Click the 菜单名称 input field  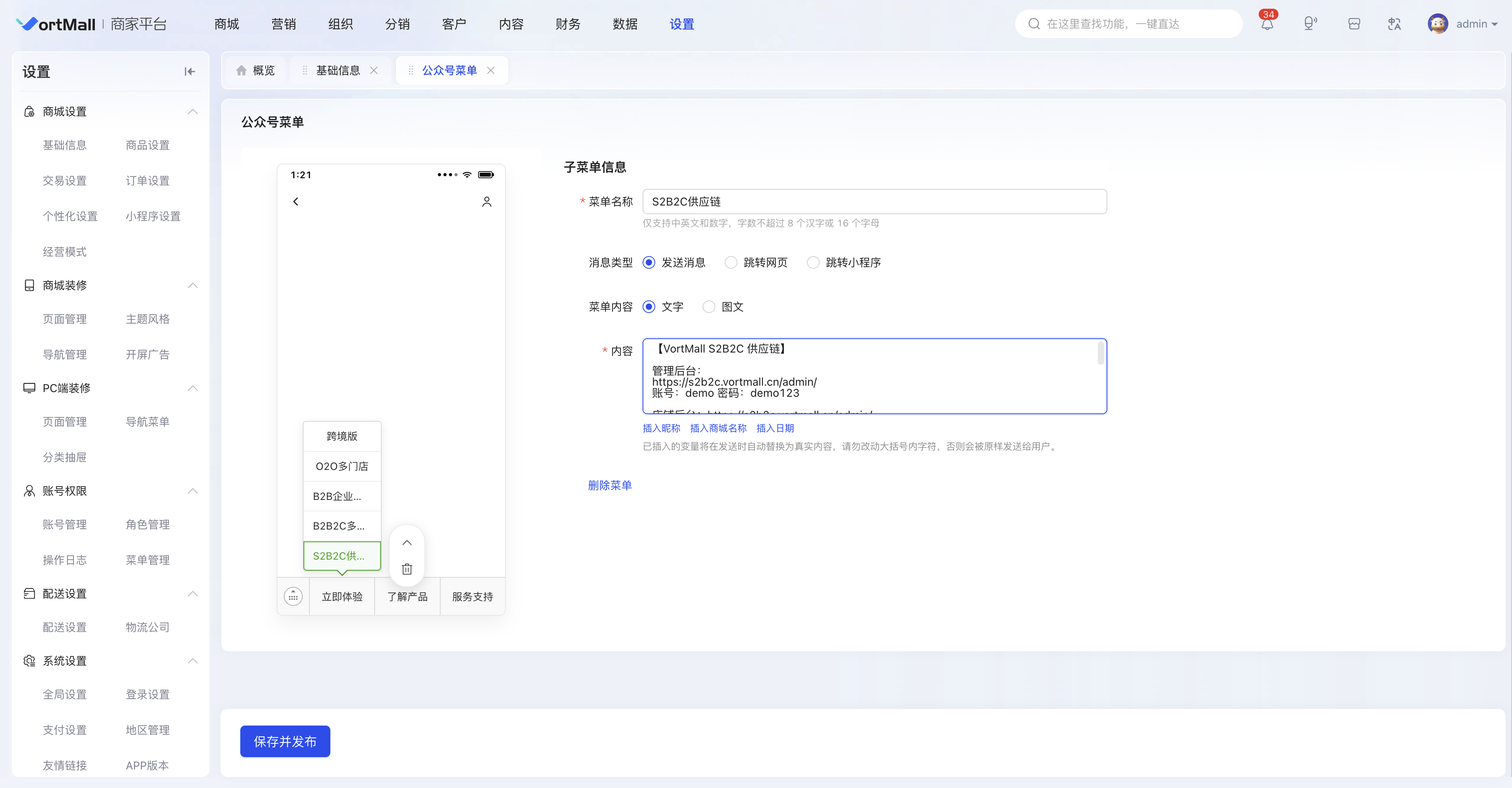[875, 202]
